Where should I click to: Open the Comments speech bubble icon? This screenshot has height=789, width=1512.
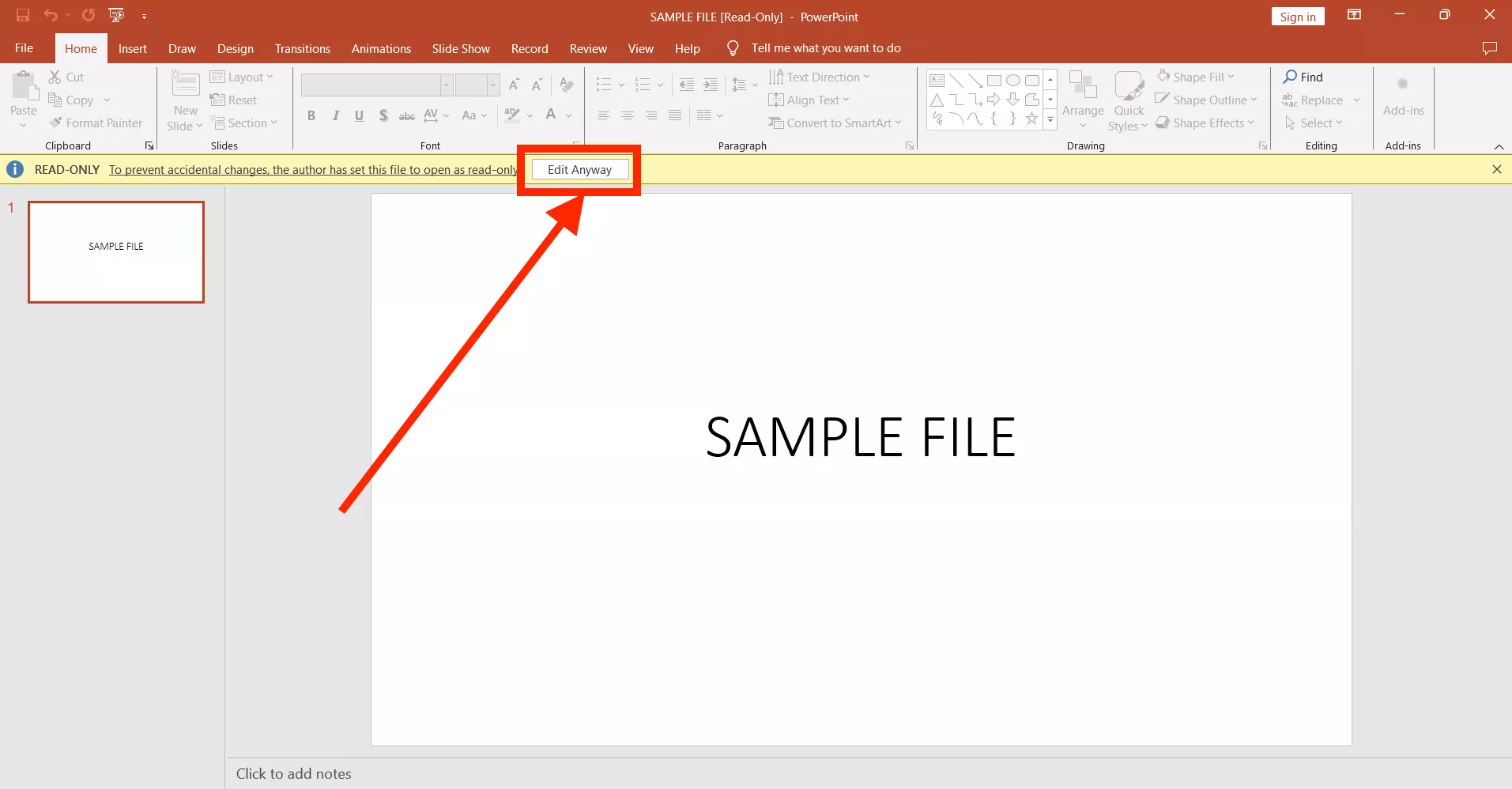[x=1489, y=48]
